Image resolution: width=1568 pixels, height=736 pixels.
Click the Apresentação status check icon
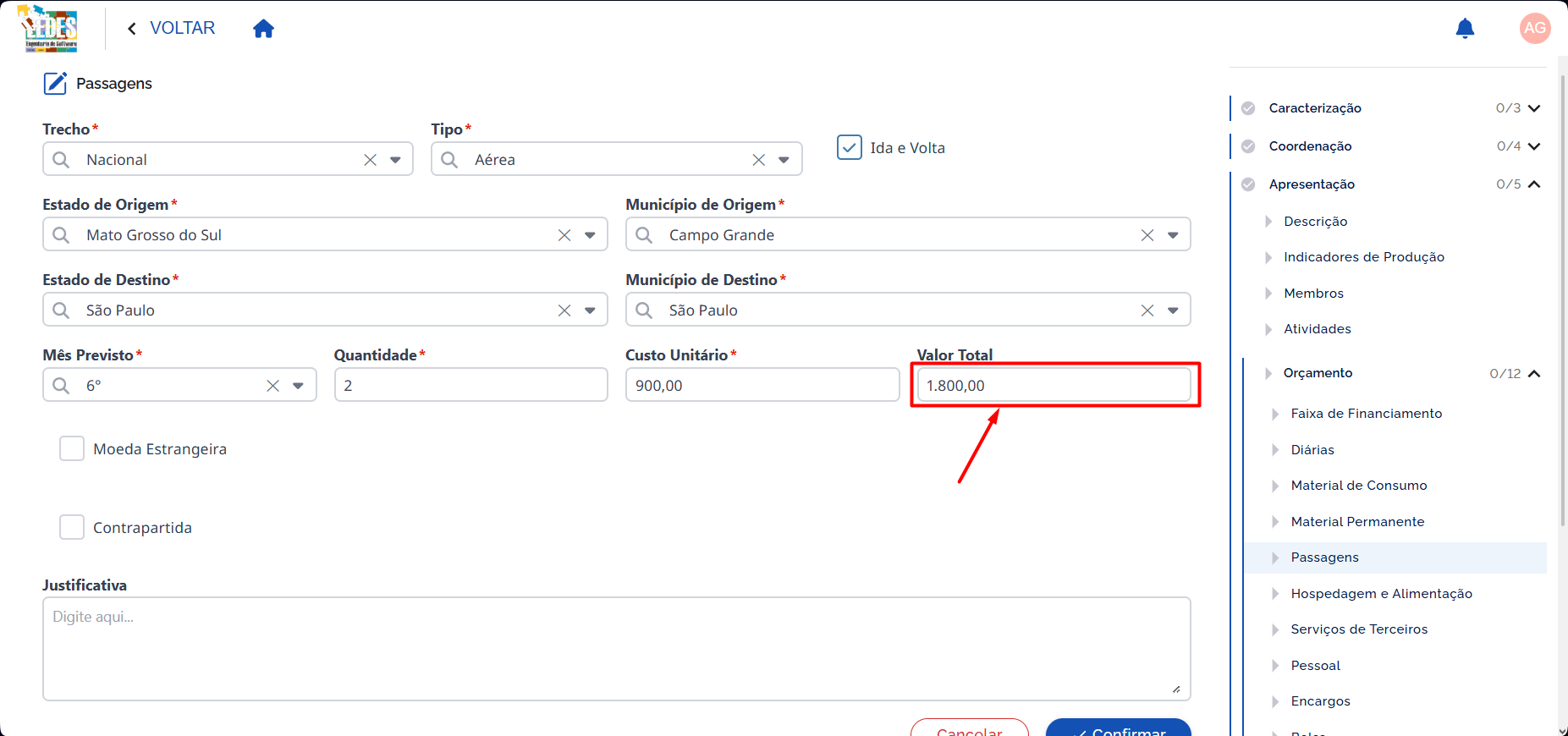1248,184
